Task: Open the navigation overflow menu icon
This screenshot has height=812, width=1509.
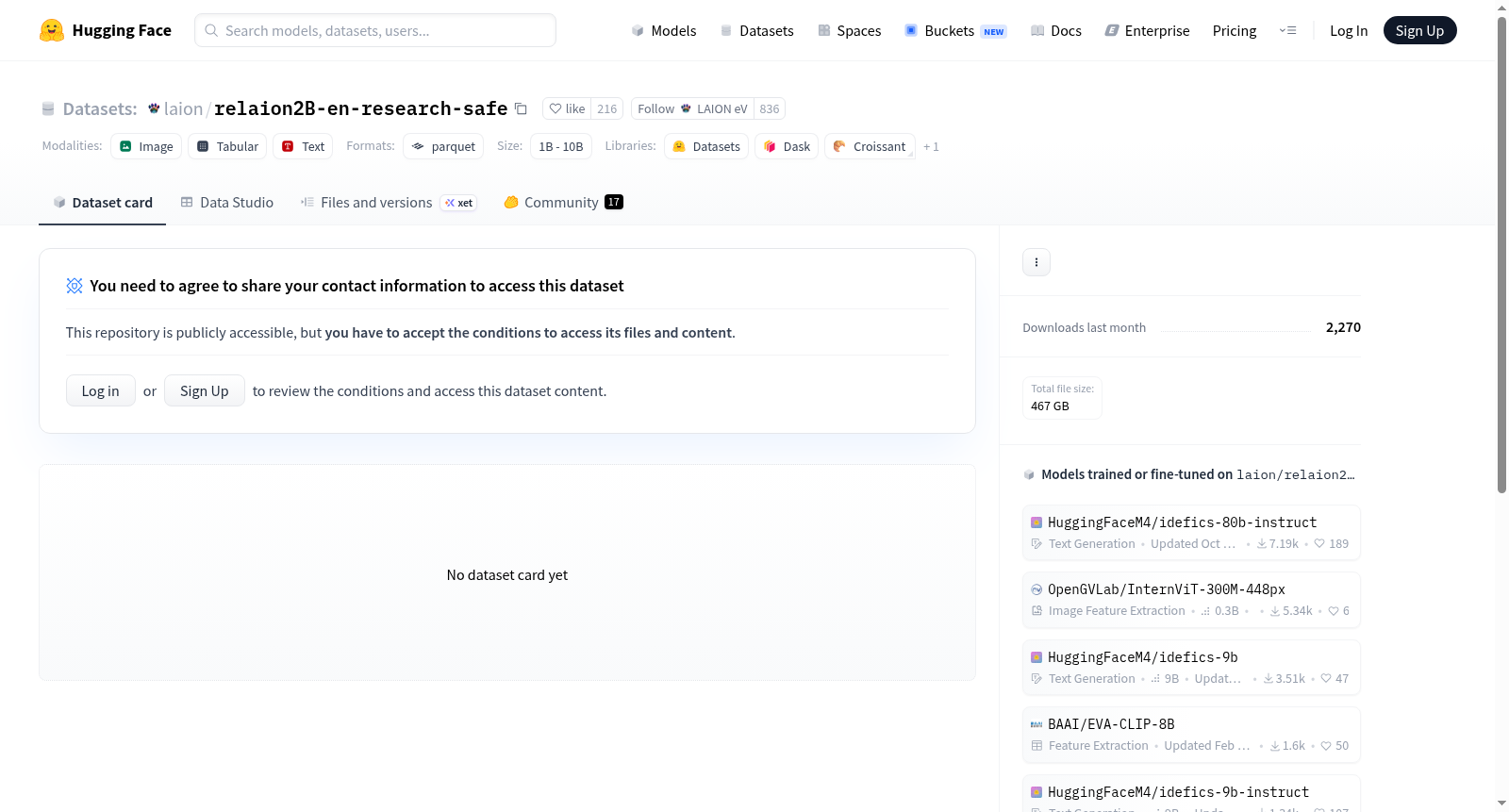Action: 1287,30
